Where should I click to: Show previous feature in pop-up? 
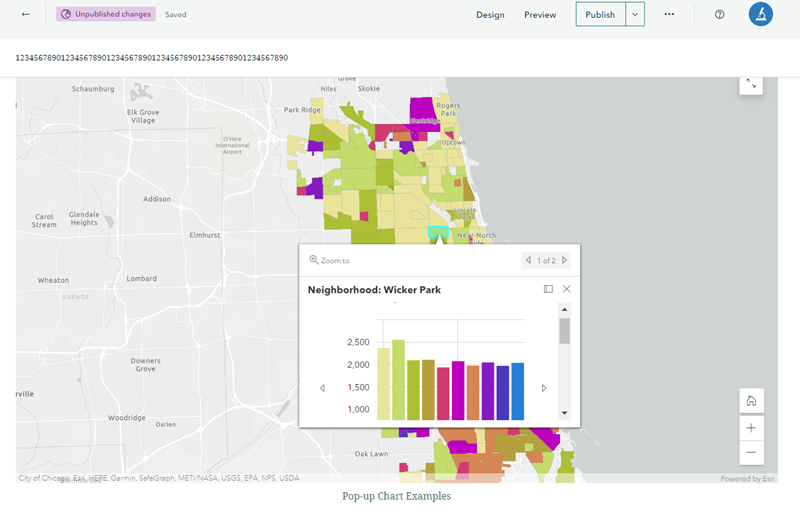528,260
